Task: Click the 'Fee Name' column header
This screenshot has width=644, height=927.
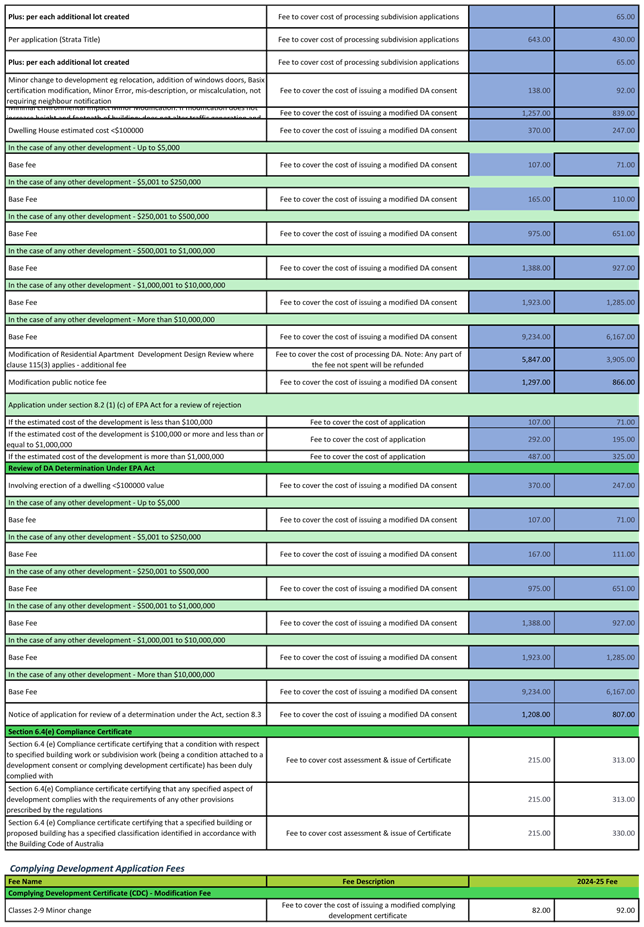Action: (136, 881)
